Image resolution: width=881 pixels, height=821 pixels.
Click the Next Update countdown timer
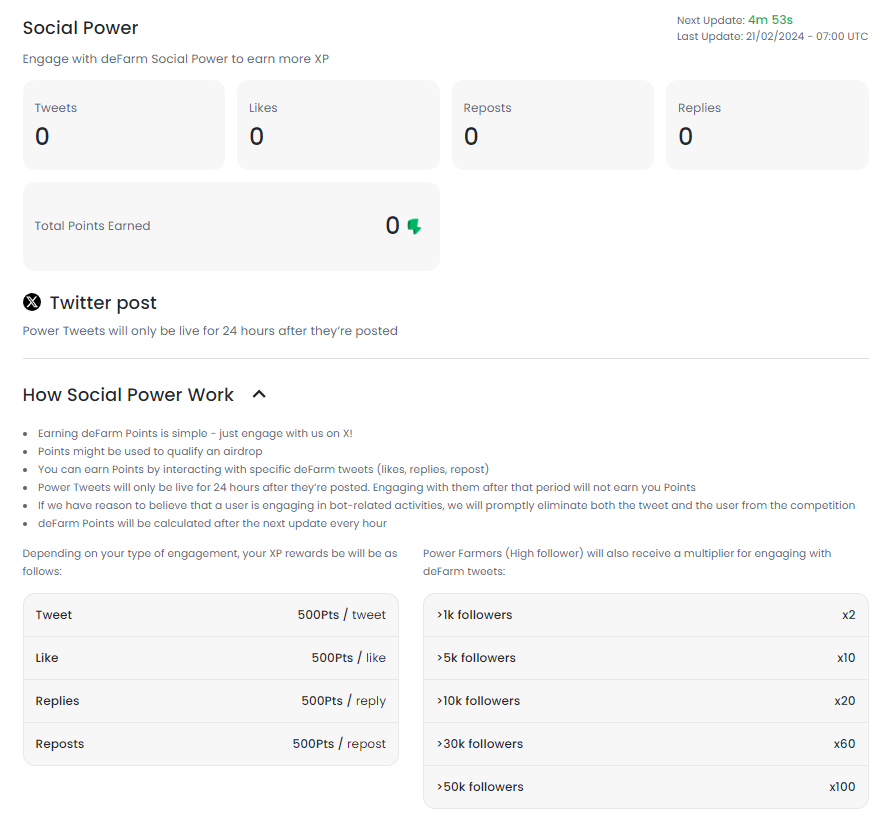coord(770,20)
